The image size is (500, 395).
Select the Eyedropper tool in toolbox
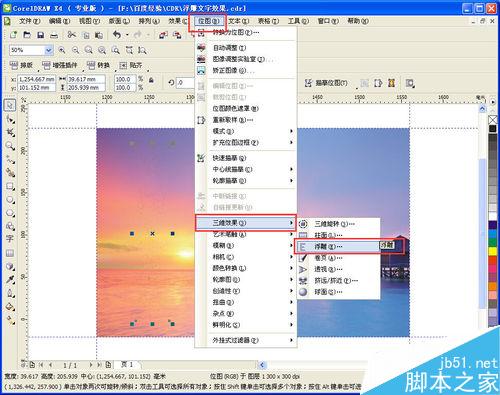point(10,279)
